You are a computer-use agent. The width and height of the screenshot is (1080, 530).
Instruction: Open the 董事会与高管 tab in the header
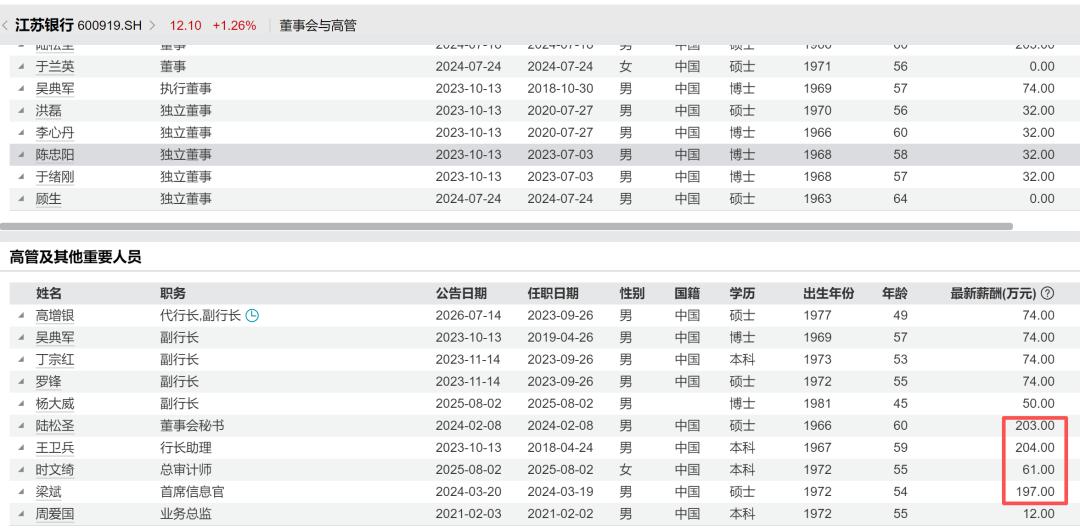(x=318, y=26)
